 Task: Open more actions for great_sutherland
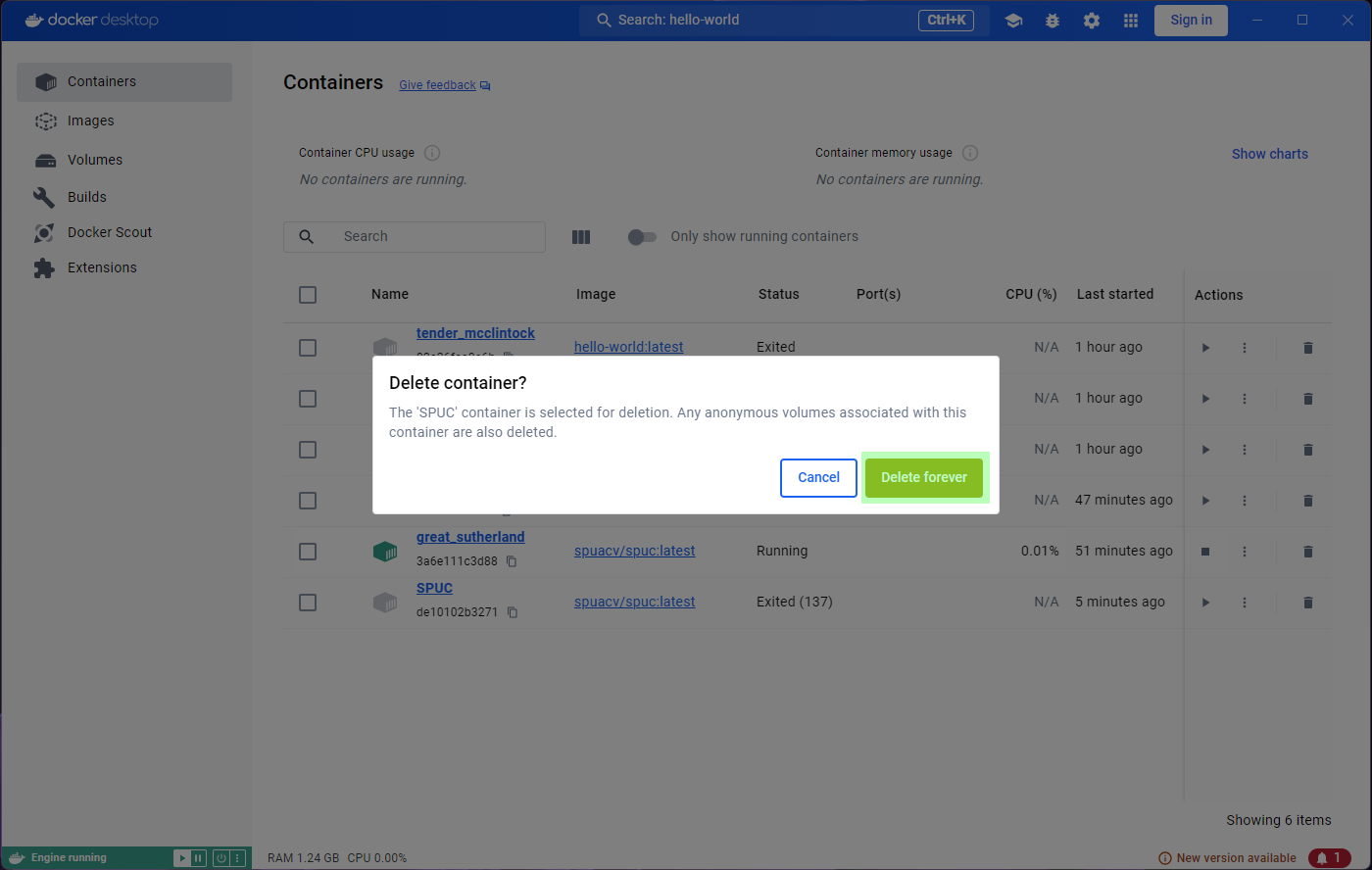pyautogui.click(x=1245, y=552)
